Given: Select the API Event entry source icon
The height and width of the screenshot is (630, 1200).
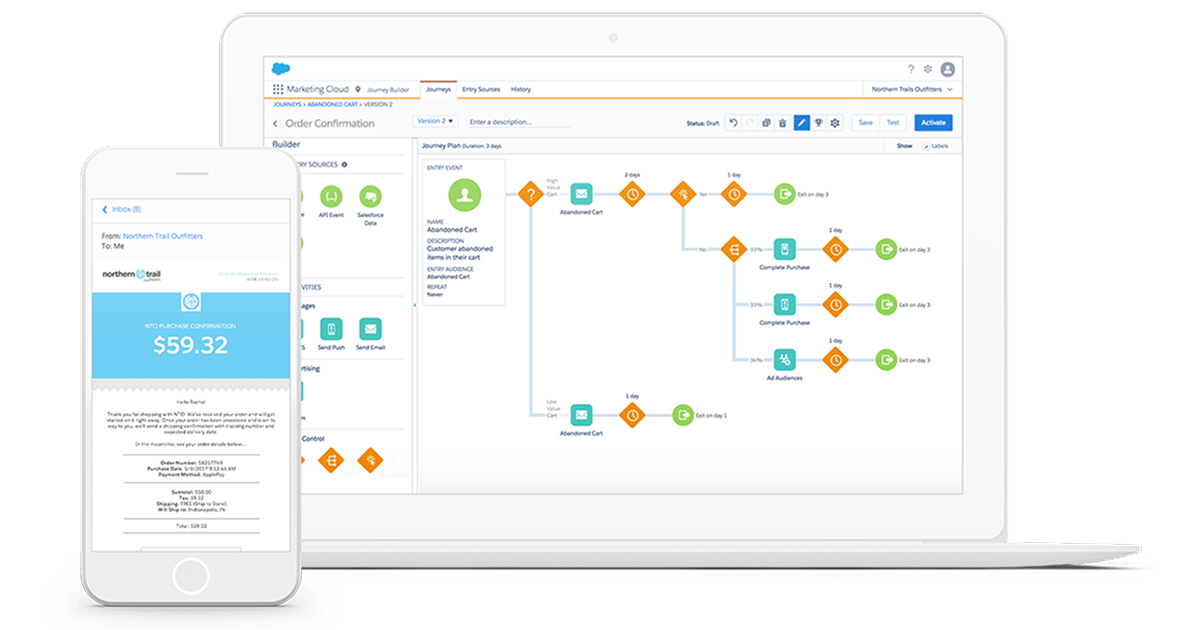Looking at the screenshot, I should coord(331,196).
